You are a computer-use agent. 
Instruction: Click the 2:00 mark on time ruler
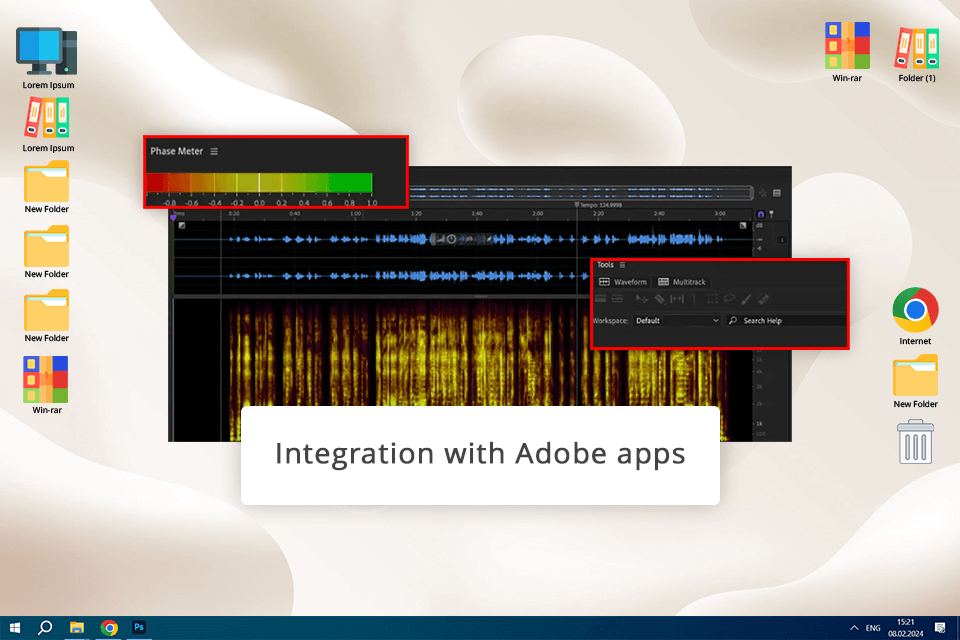[x=538, y=214]
